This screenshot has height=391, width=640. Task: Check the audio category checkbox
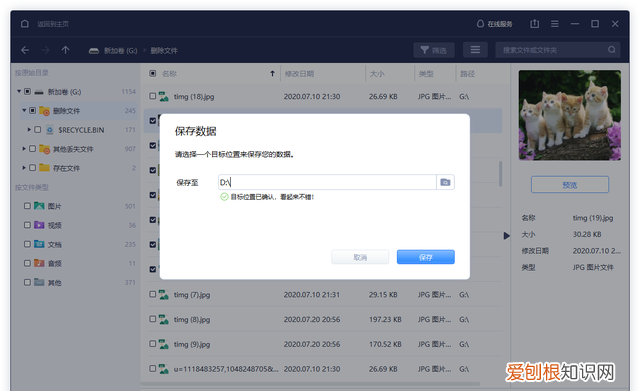[27, 263]
